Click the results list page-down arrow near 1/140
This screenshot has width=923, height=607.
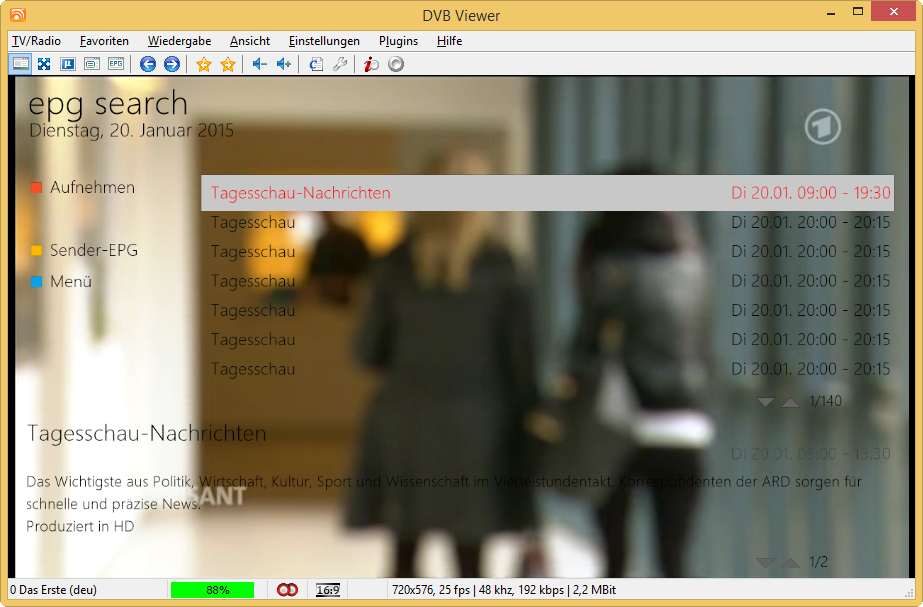(x=766, y=402)
